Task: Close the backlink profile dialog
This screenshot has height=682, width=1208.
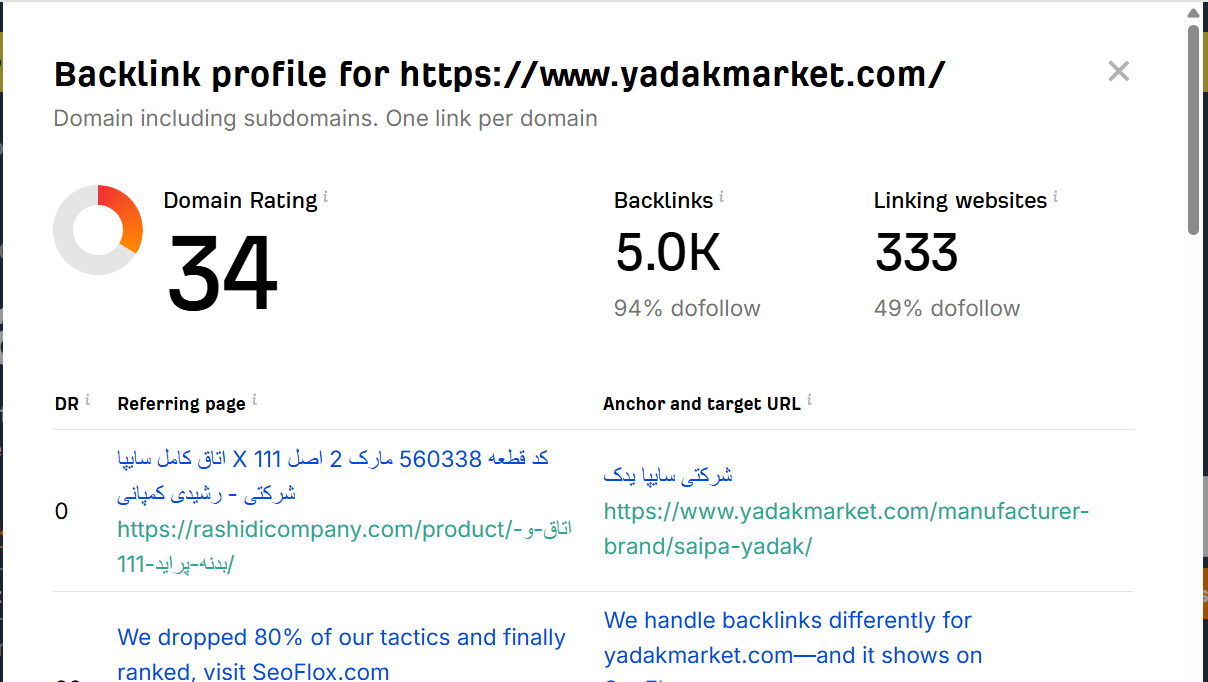Action: pos(1118,71)
